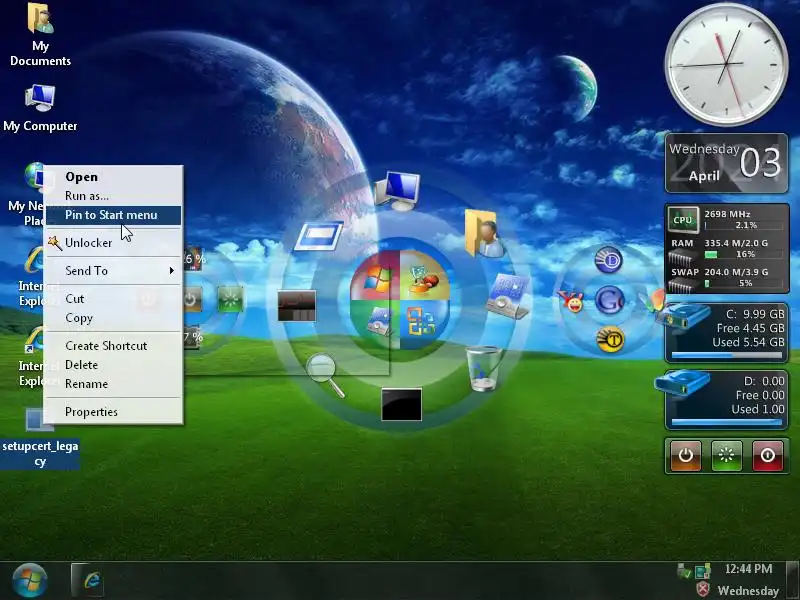The image size is (800, 600).
Task: Click the black command prompt icon in dock
Action: 402,405
